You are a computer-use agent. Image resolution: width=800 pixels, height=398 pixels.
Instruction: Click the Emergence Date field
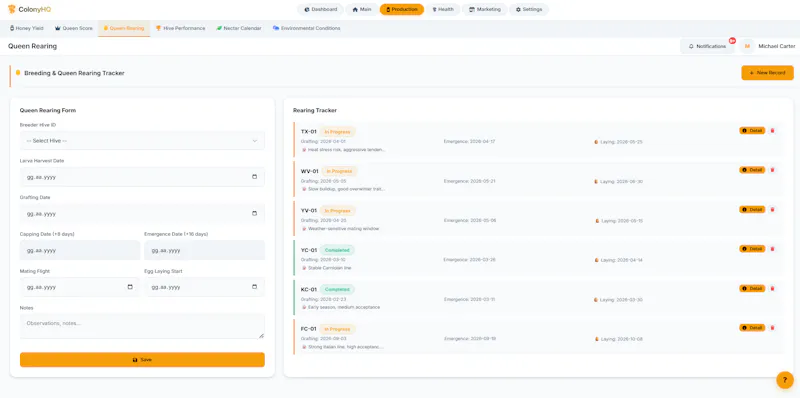(x=205, y=251)
